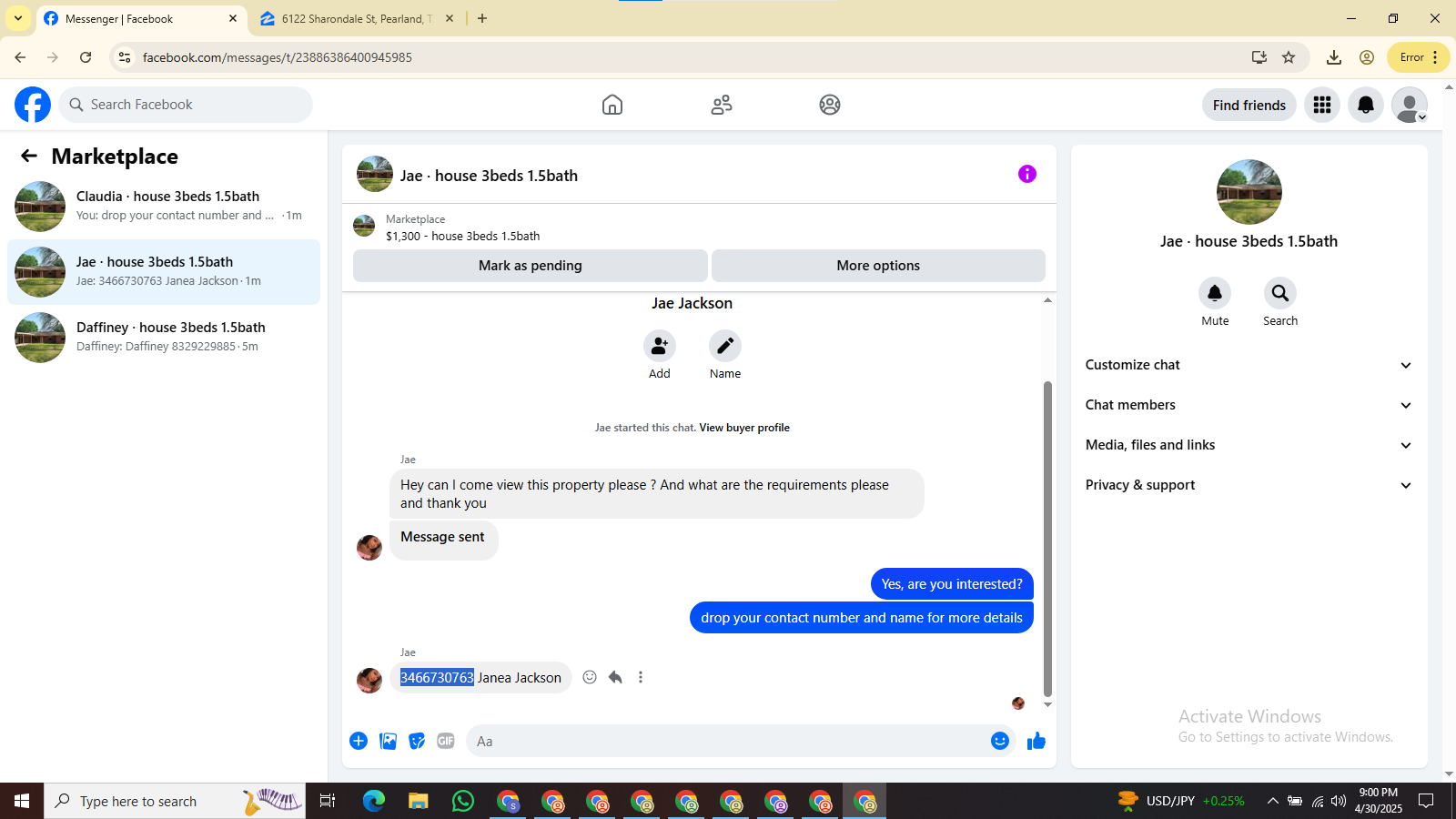Click the address bar URL
This screenshot has height=819, width=1456.
(278, 57)
